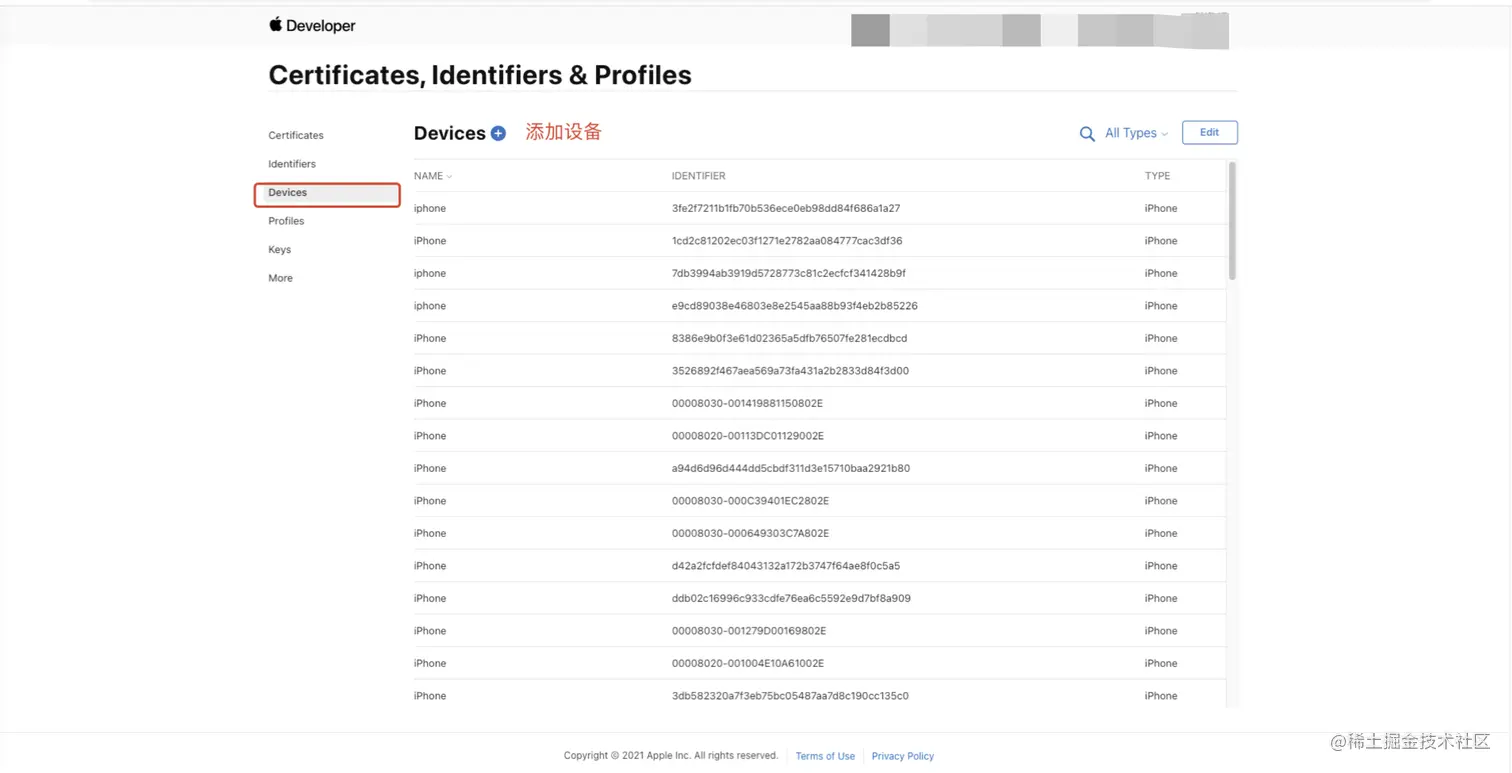Image resolution: width=1512 pixels, height=773 pixels.
Task: Open Certificates in the sidebar
Action: [x=296, y=135]
